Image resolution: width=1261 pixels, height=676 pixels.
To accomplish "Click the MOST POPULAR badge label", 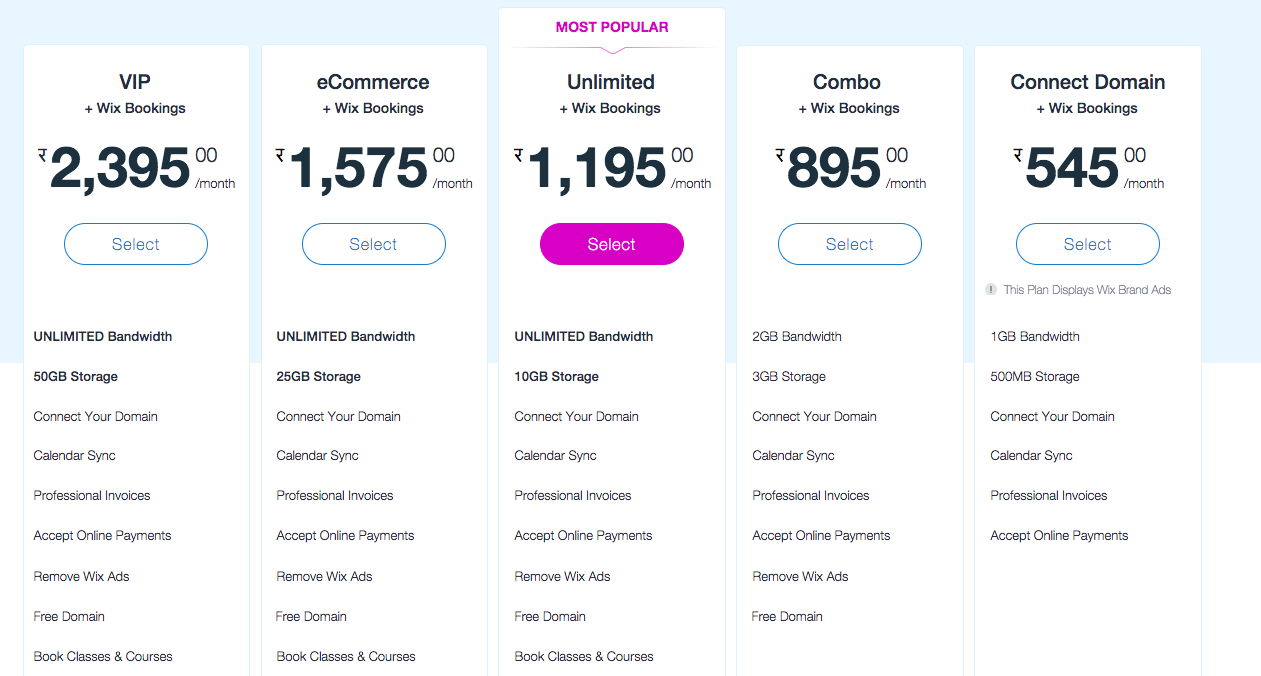I will point(612,27).
